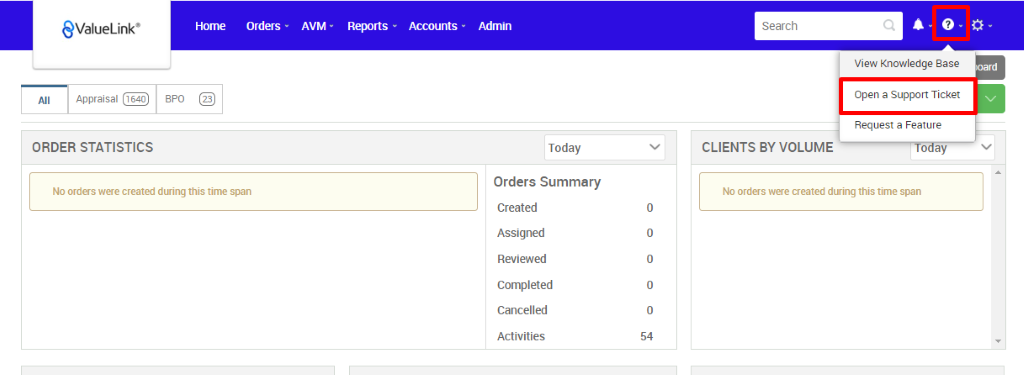The width and height of the screenshot is (1024, 375).
Task: Click the Cancelled count row
Action: coord(575,310)
